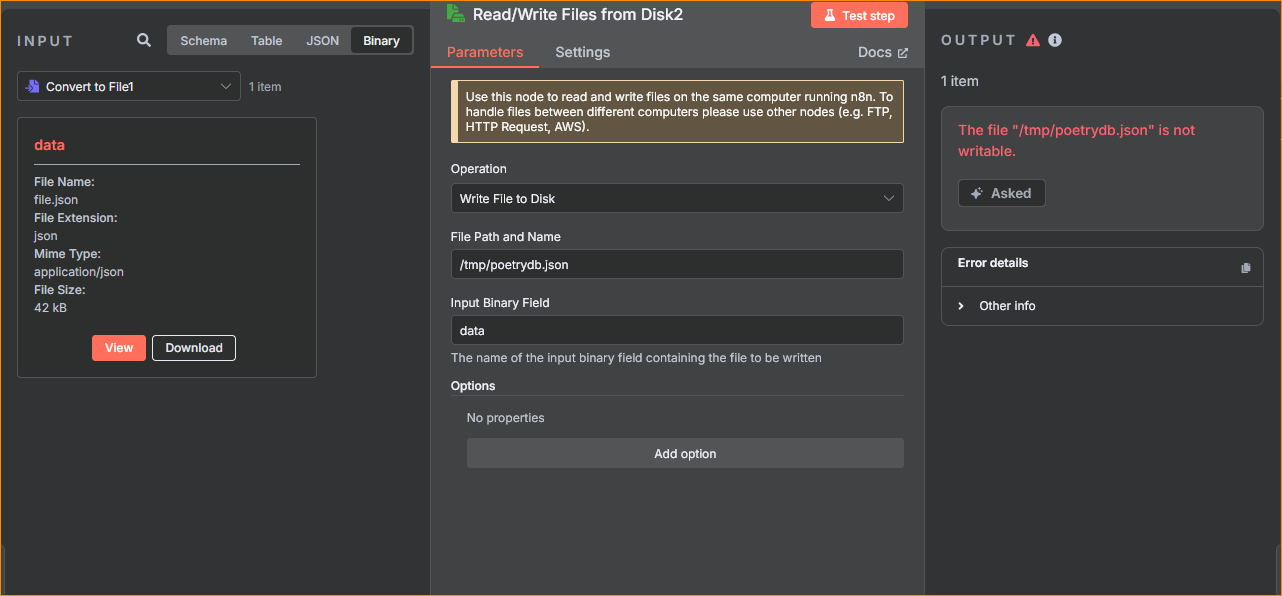This screenshot has width=1282, height=596.
Task: Click the Add option button
Action: 685,453
